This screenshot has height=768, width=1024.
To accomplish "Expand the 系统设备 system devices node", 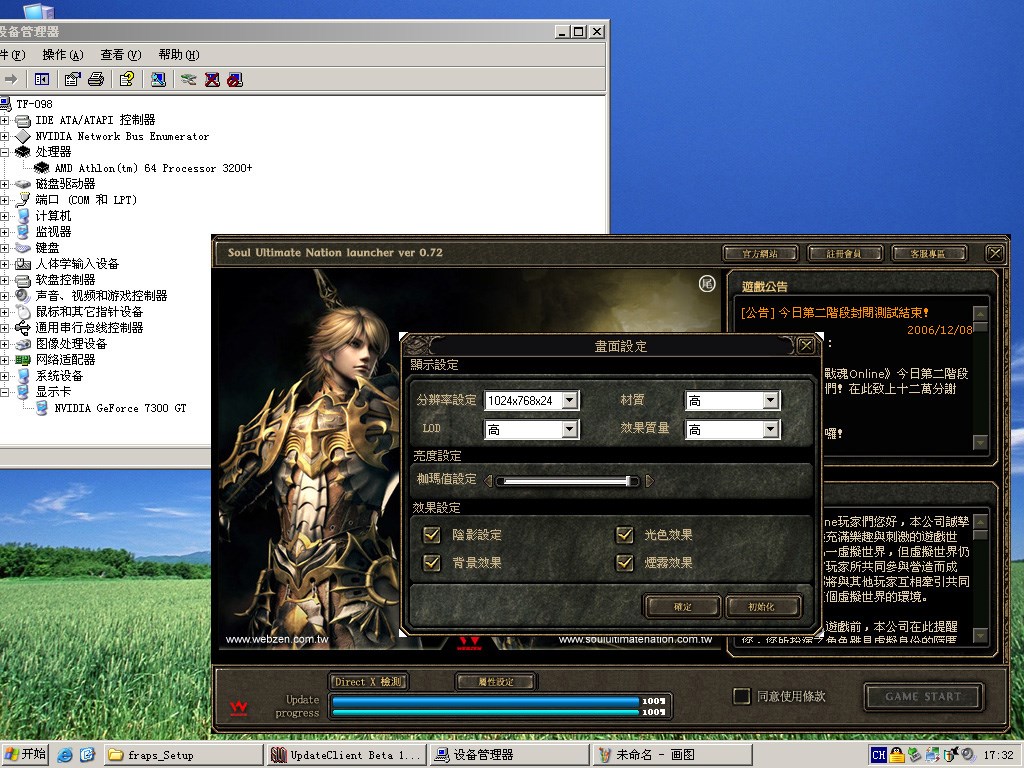I will 5,376.
